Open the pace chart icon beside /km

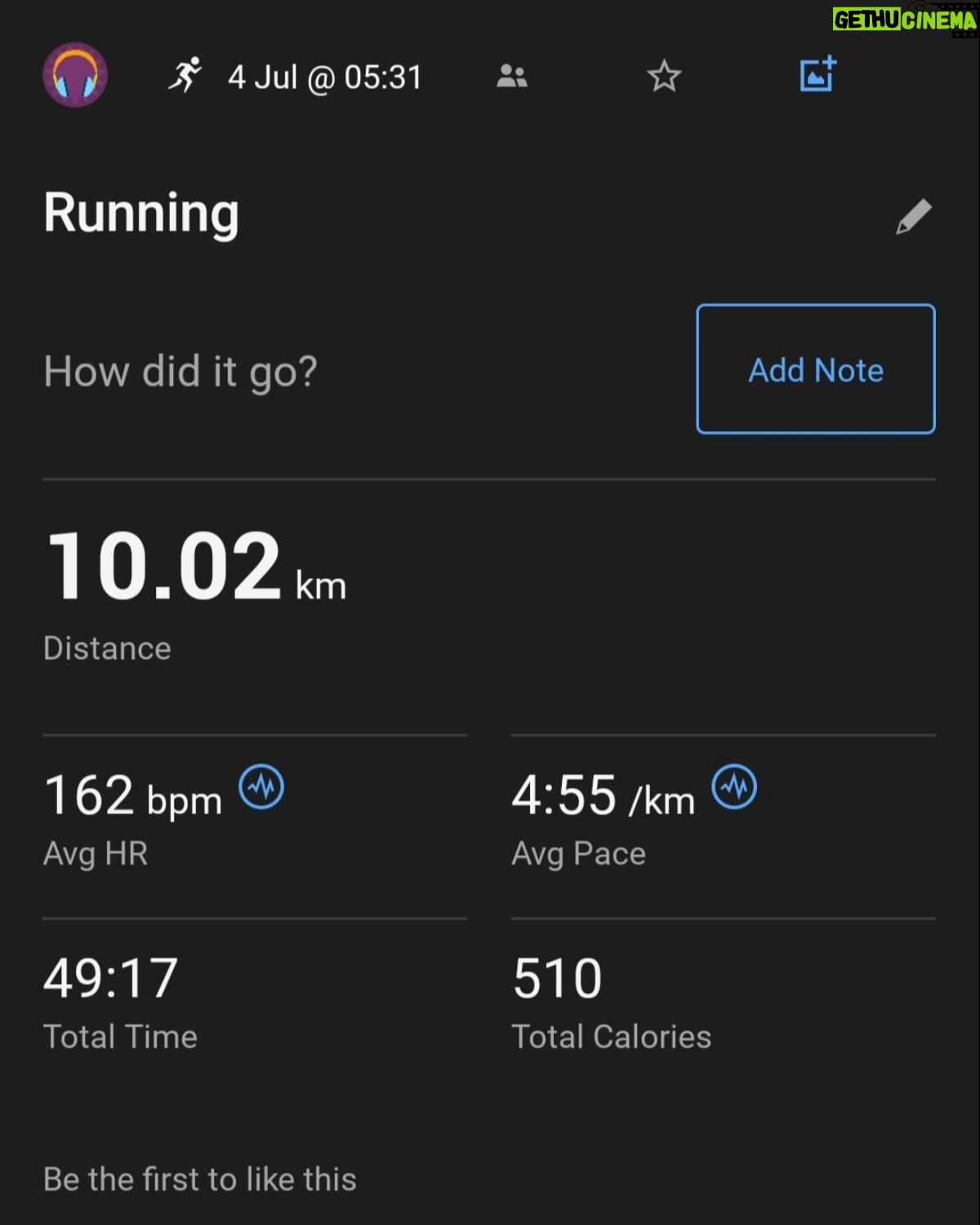734,787
